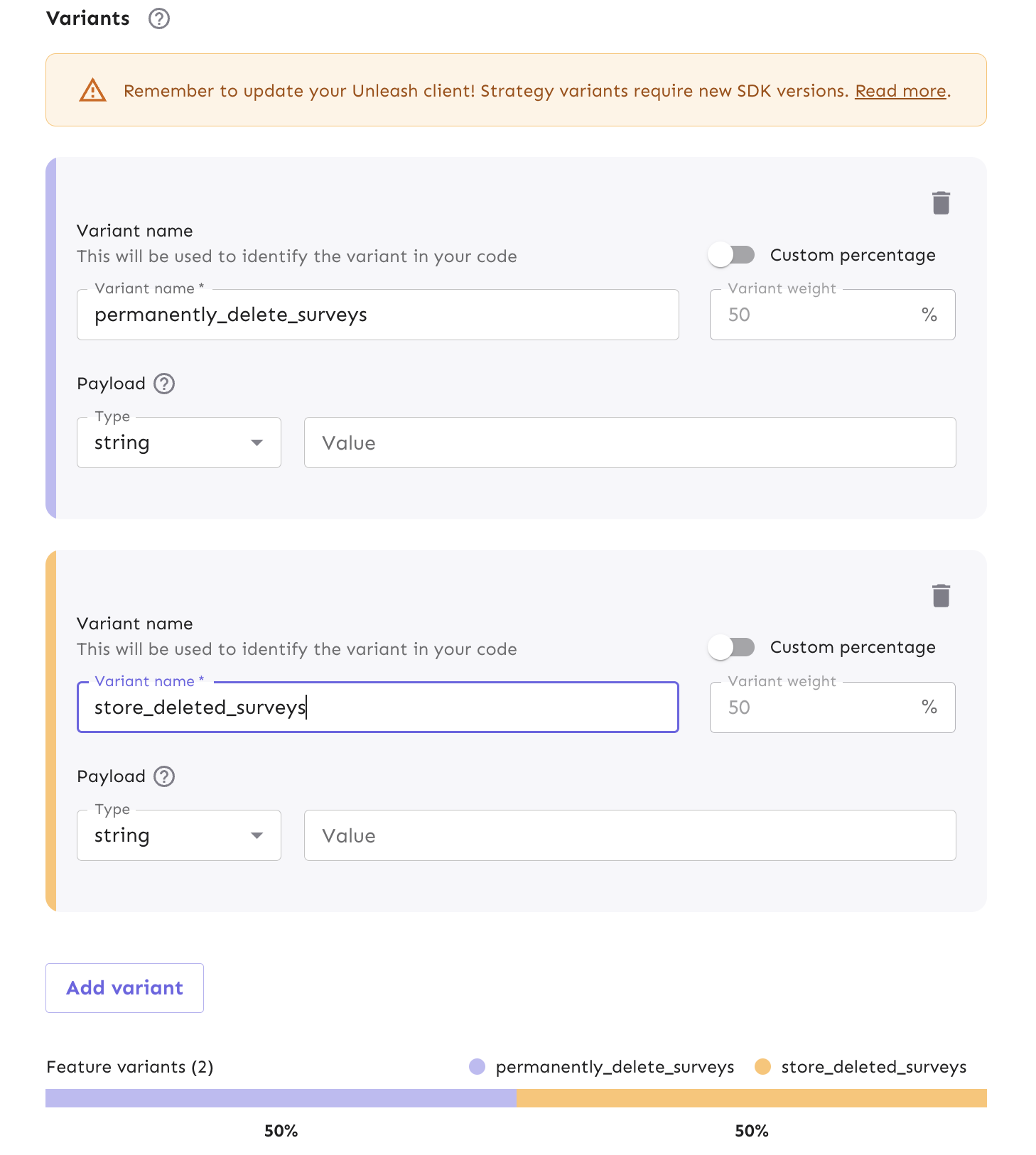Click Payload help icon in first variant

pyautogui.click(x=164, y=384)
